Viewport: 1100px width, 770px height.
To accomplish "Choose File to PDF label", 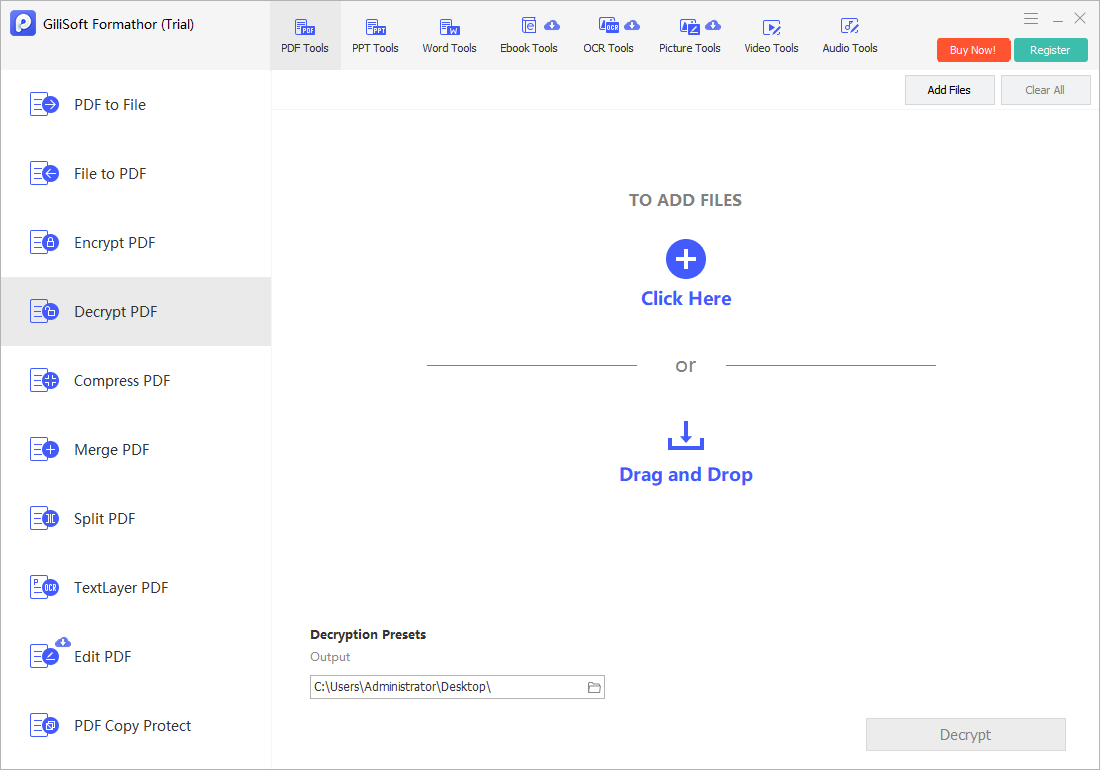I will [x=110, y=173].
